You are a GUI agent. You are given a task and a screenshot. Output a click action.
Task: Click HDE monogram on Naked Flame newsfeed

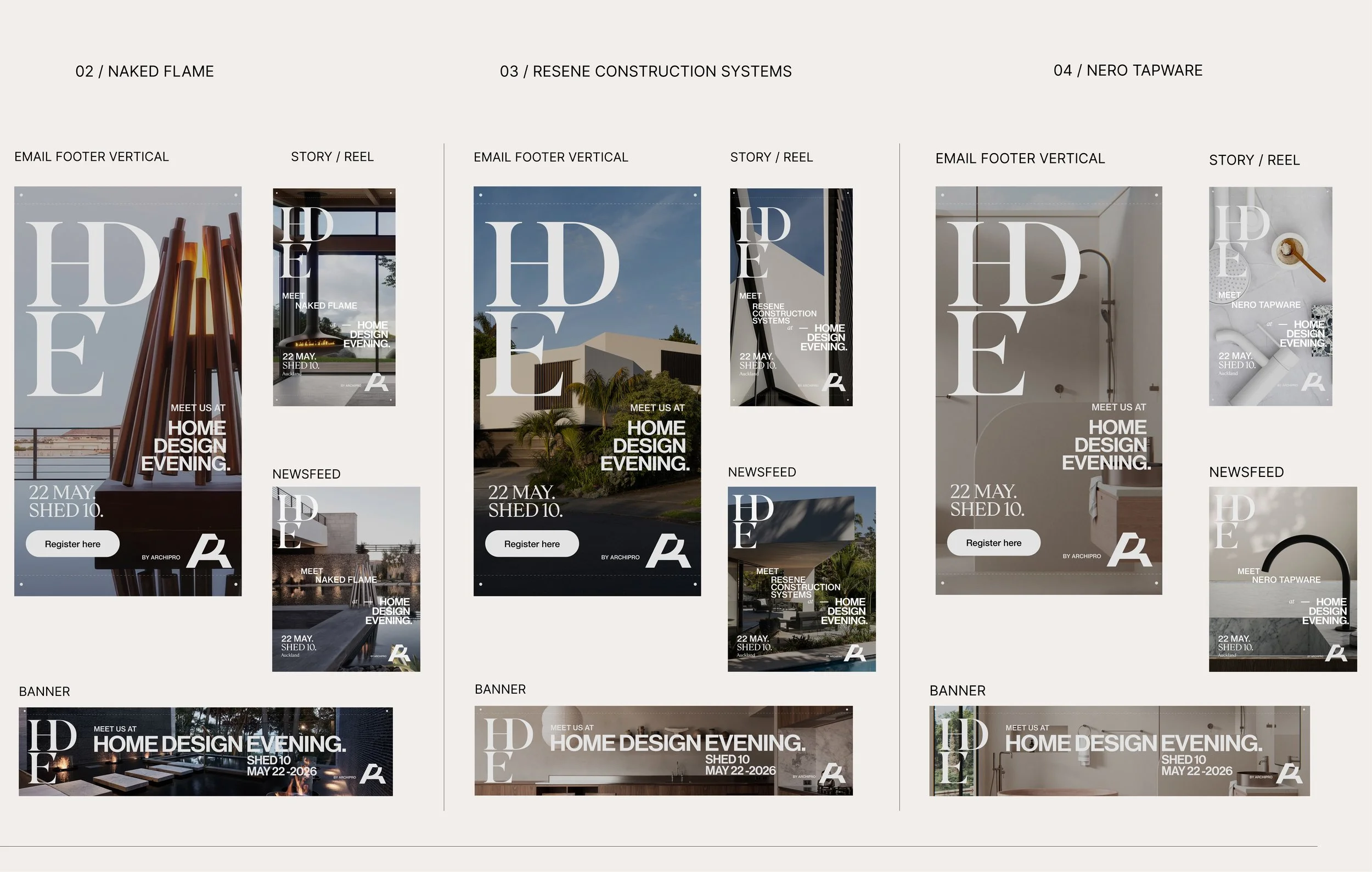[x=297, y=521]
